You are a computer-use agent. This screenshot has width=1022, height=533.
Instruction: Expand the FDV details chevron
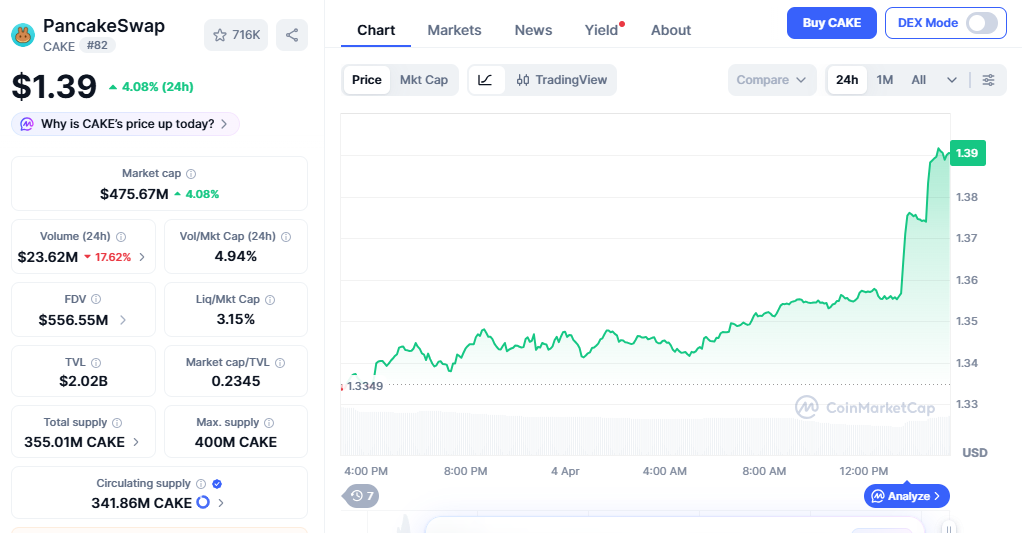(123, 320)
